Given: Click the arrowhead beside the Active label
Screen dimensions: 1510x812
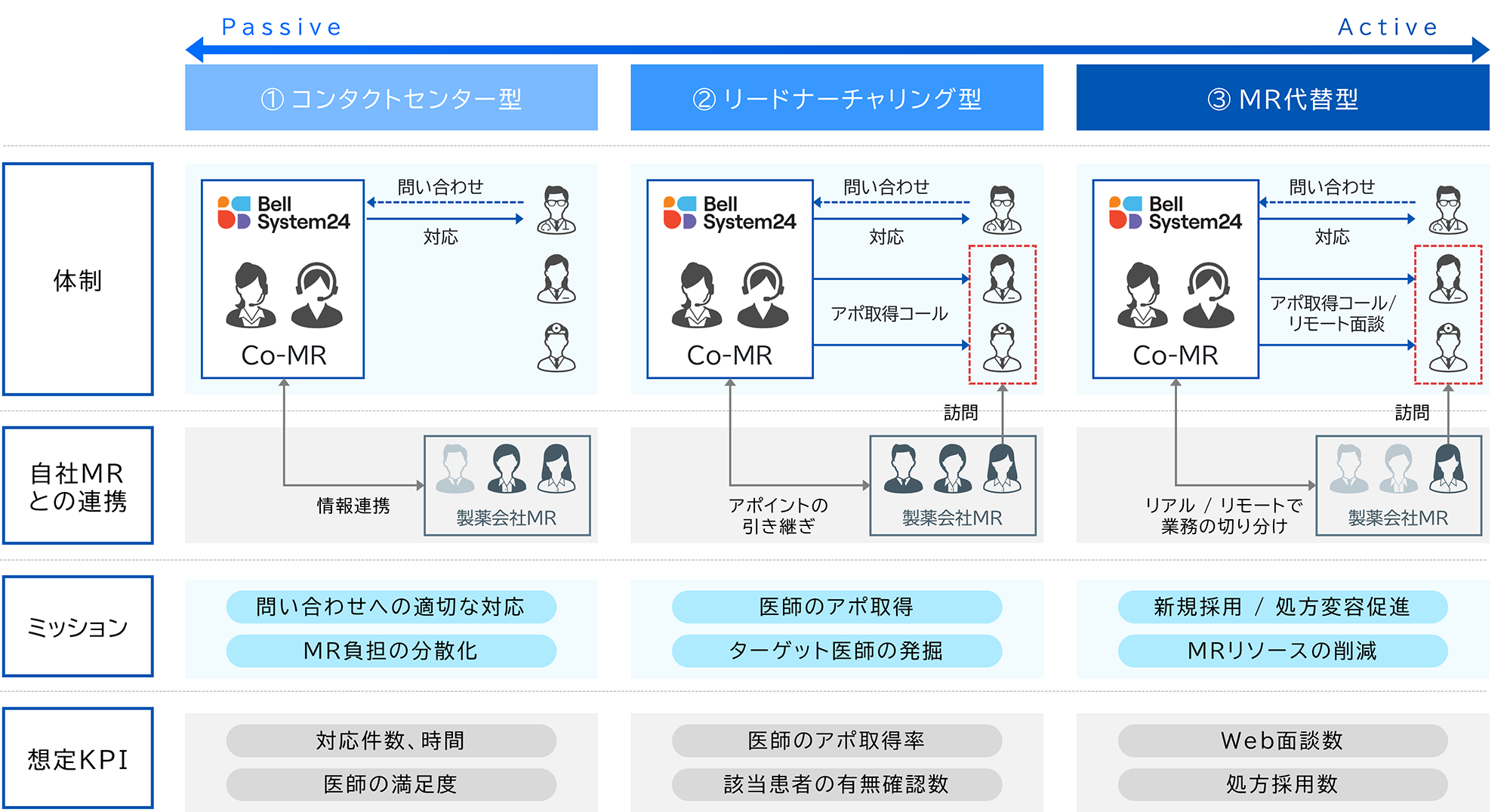Looking at the screenshot, I should (1480, 50).
